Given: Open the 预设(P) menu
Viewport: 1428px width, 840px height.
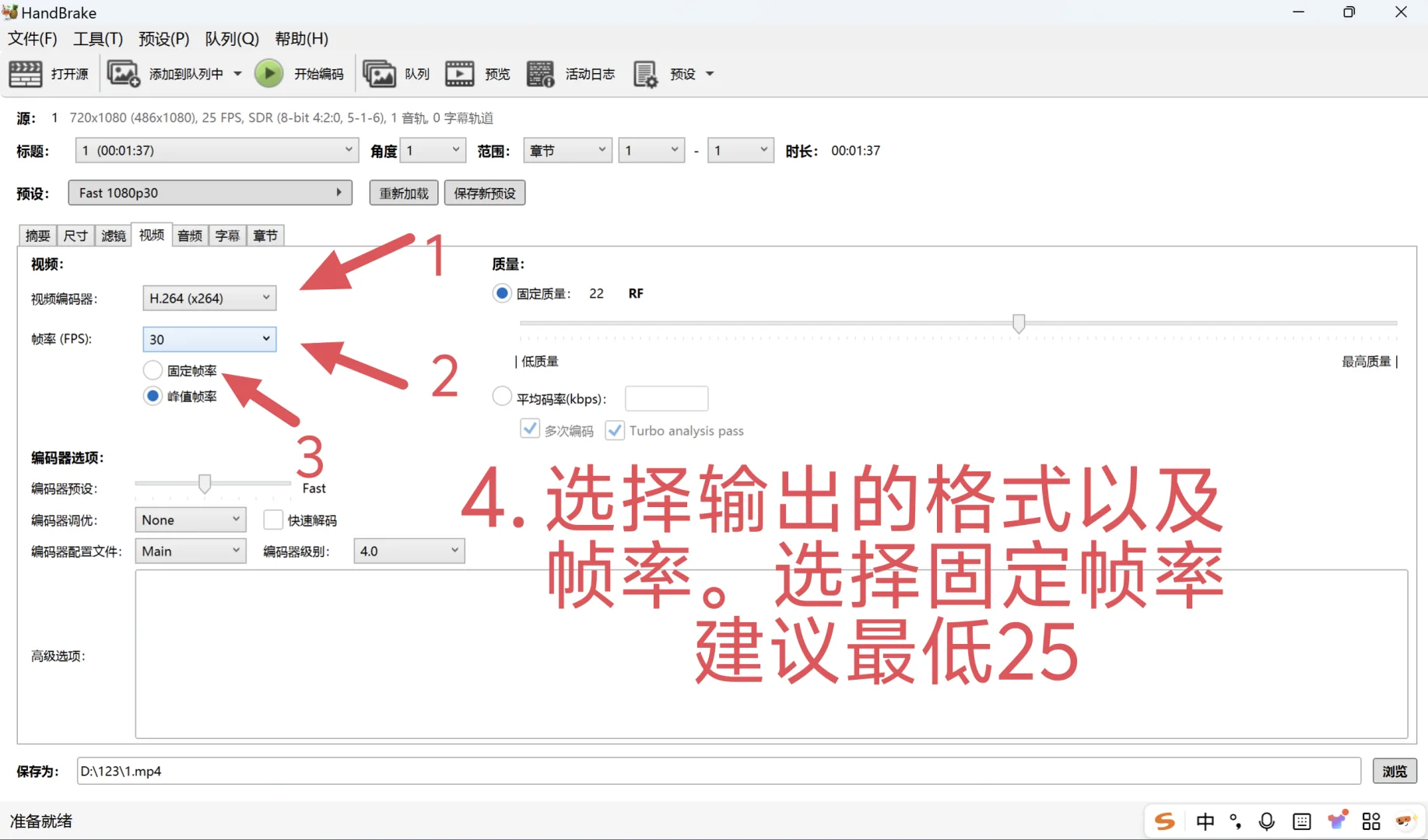Looking at the screenshot, I should [164, 39].
